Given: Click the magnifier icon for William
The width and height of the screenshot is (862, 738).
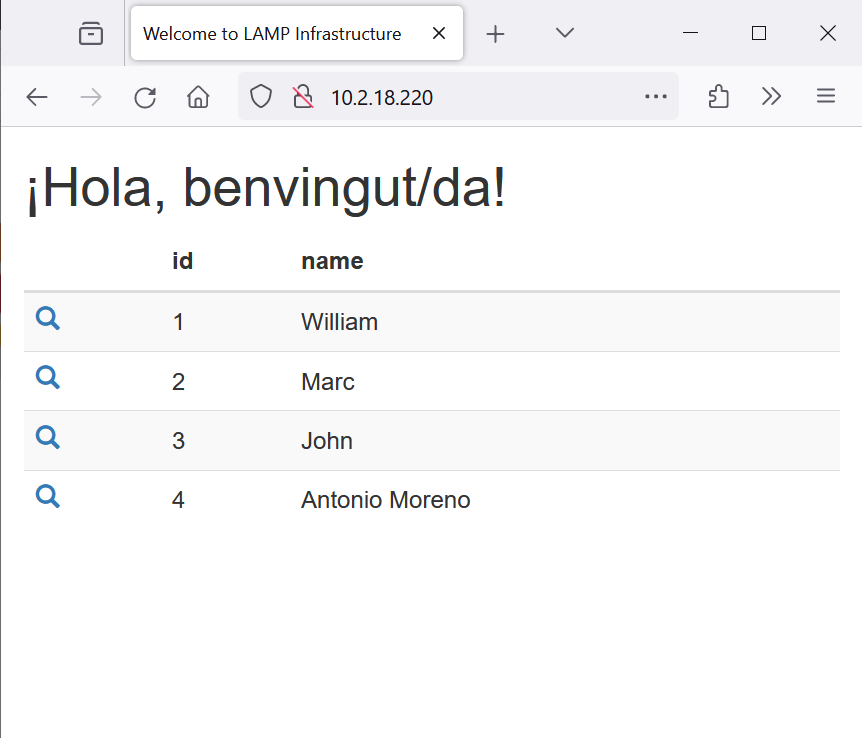Looking at the screenshot, I should (48, 319).
